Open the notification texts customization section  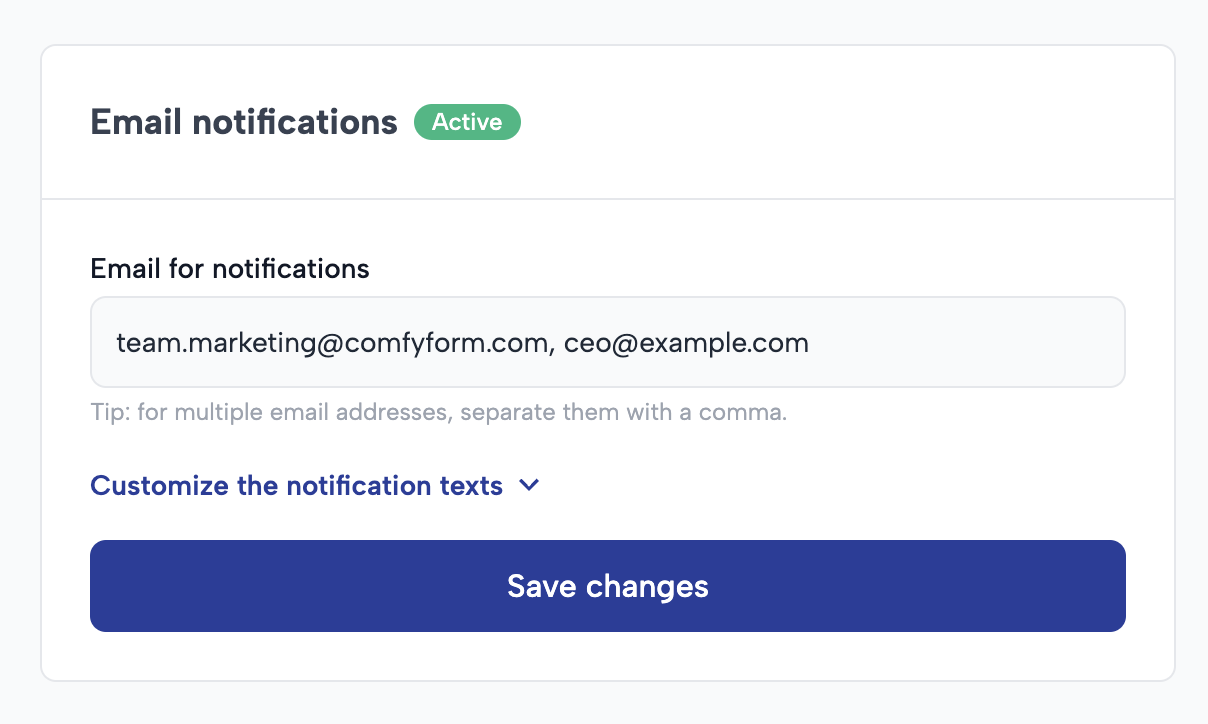coord(296,485)
